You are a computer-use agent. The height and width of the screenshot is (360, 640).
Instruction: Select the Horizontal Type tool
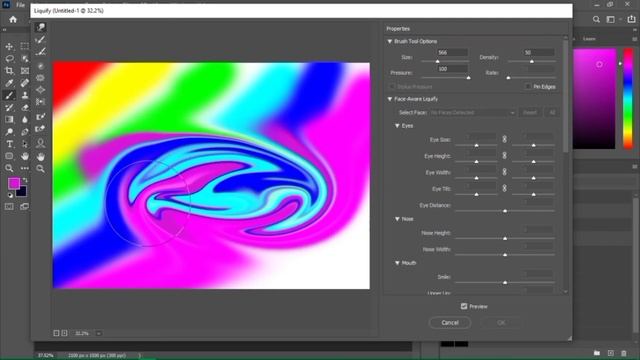9,144
